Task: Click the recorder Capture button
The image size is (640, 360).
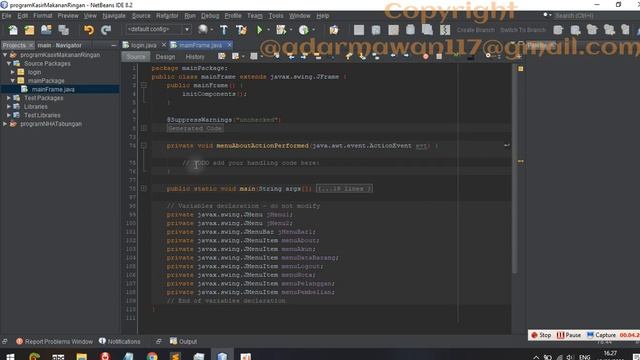Action: 601,335
